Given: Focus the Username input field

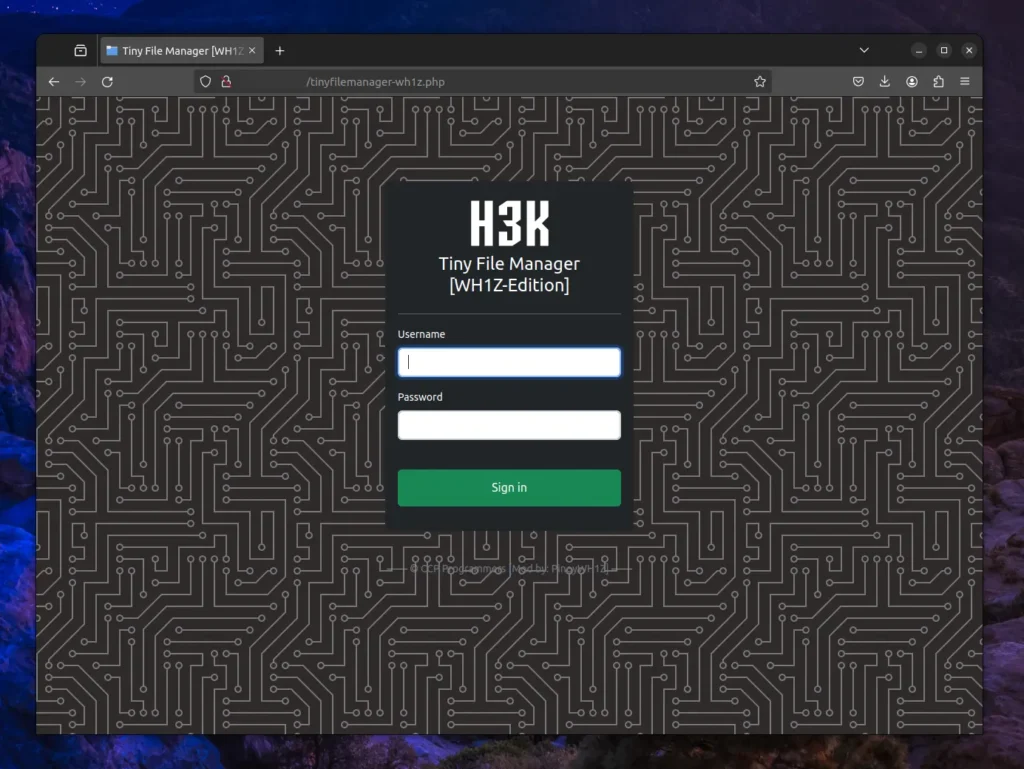Looking at the screenshot, I should 509,362.
